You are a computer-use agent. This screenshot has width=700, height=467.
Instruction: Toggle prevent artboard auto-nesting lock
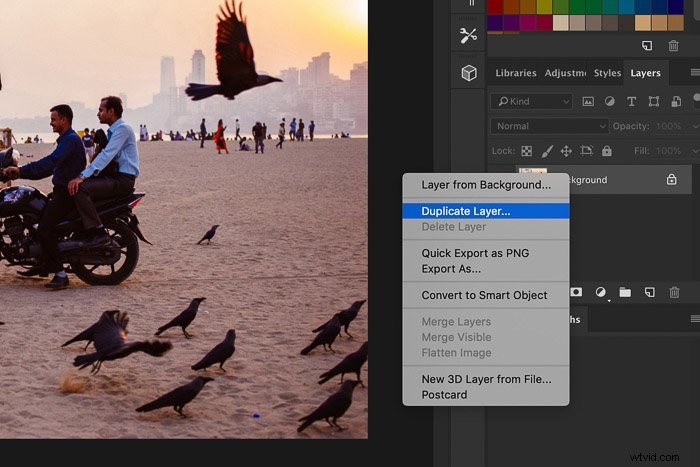[x=586, y=151]
